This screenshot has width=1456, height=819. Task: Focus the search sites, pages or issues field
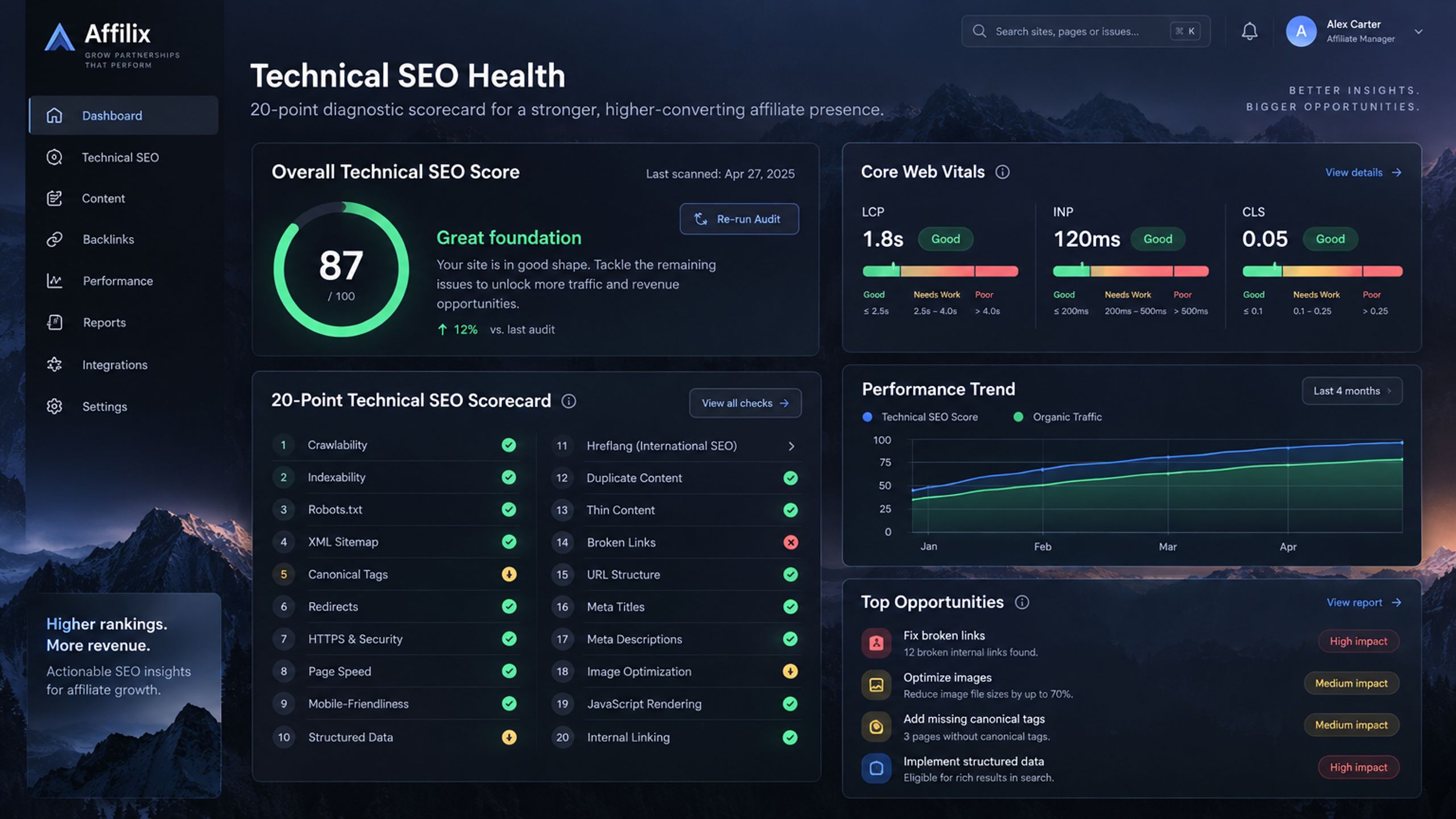(x=1085, y=31)
